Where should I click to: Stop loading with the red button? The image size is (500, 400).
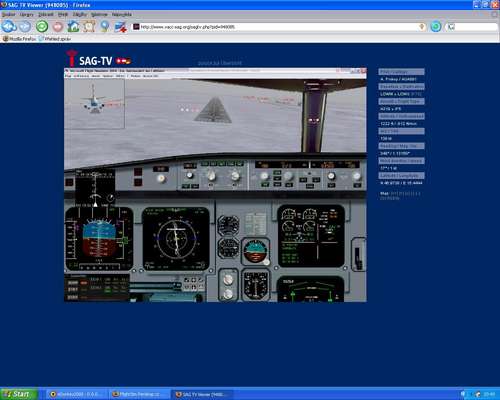(58, 27)
